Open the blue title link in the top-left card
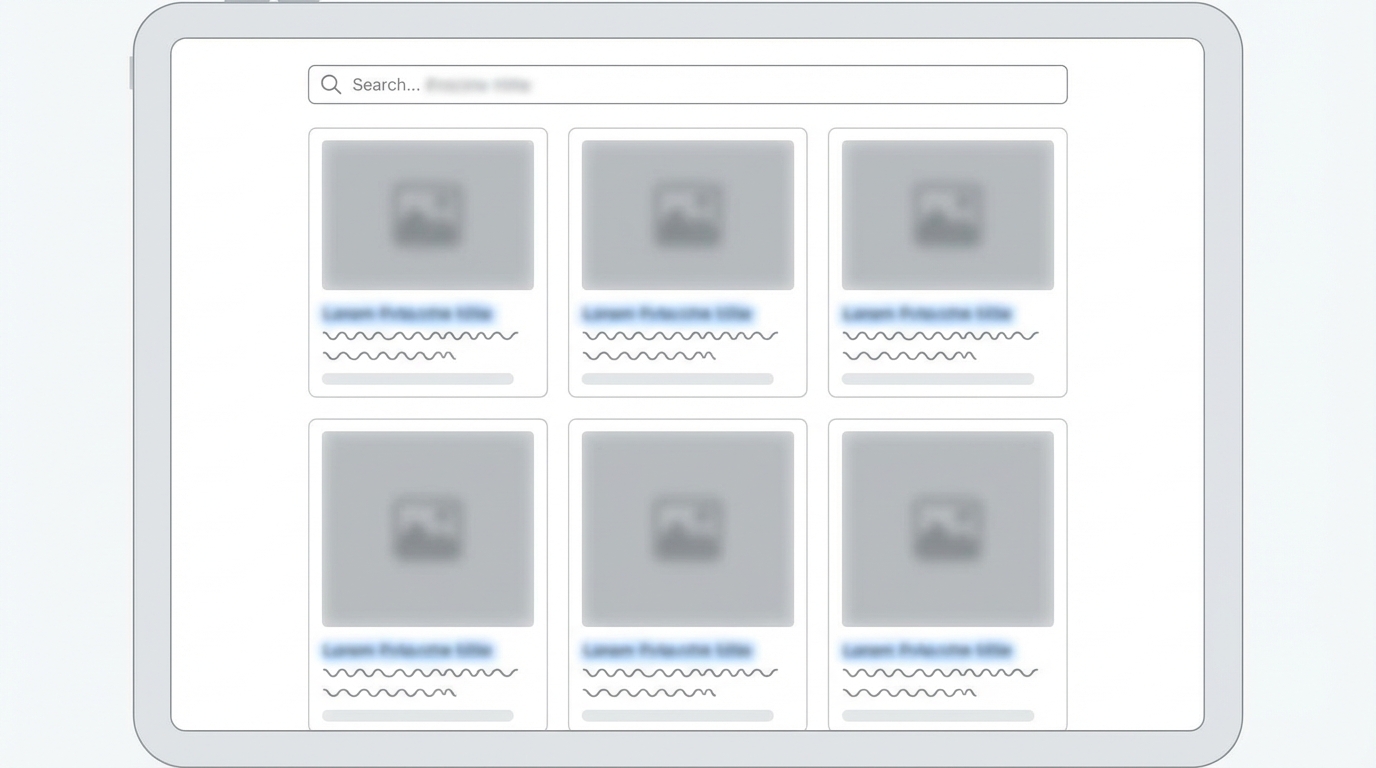 point(407,314)
